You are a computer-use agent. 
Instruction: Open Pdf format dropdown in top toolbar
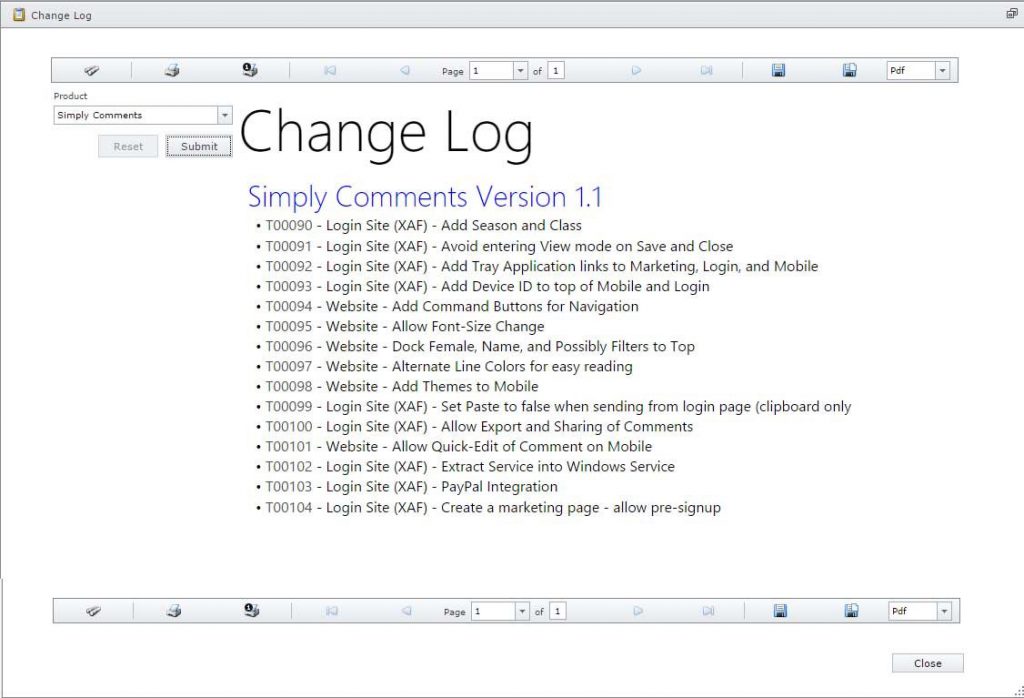pyautogui.click(x=942, y=71)
